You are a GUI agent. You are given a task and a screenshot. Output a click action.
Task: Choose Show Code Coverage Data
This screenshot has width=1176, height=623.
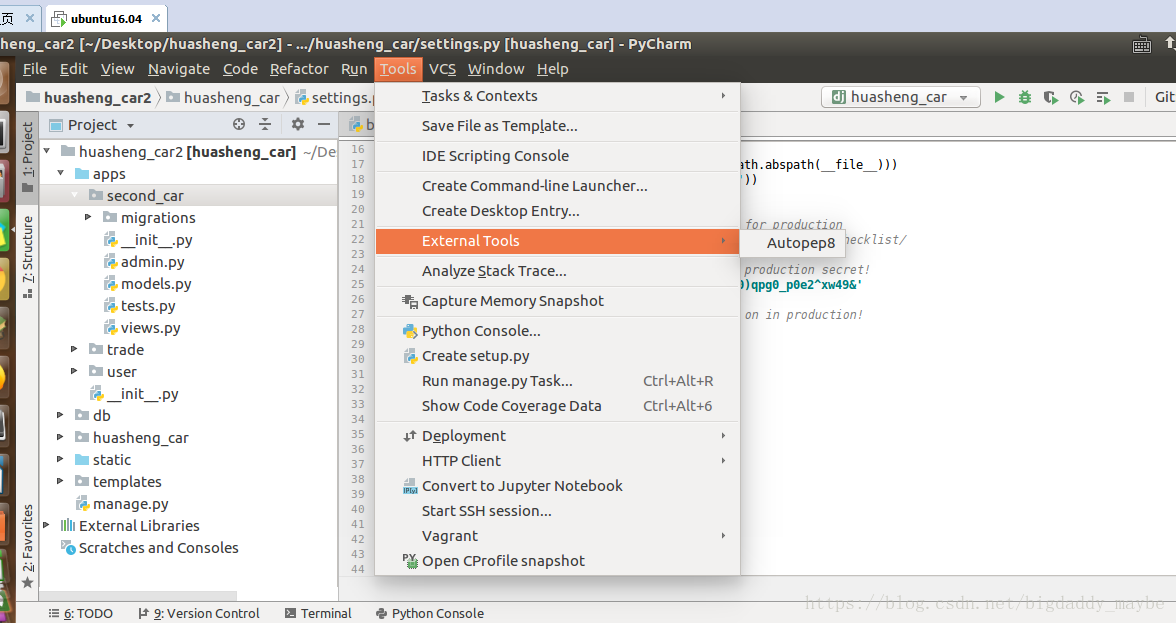tap(557, 406)
